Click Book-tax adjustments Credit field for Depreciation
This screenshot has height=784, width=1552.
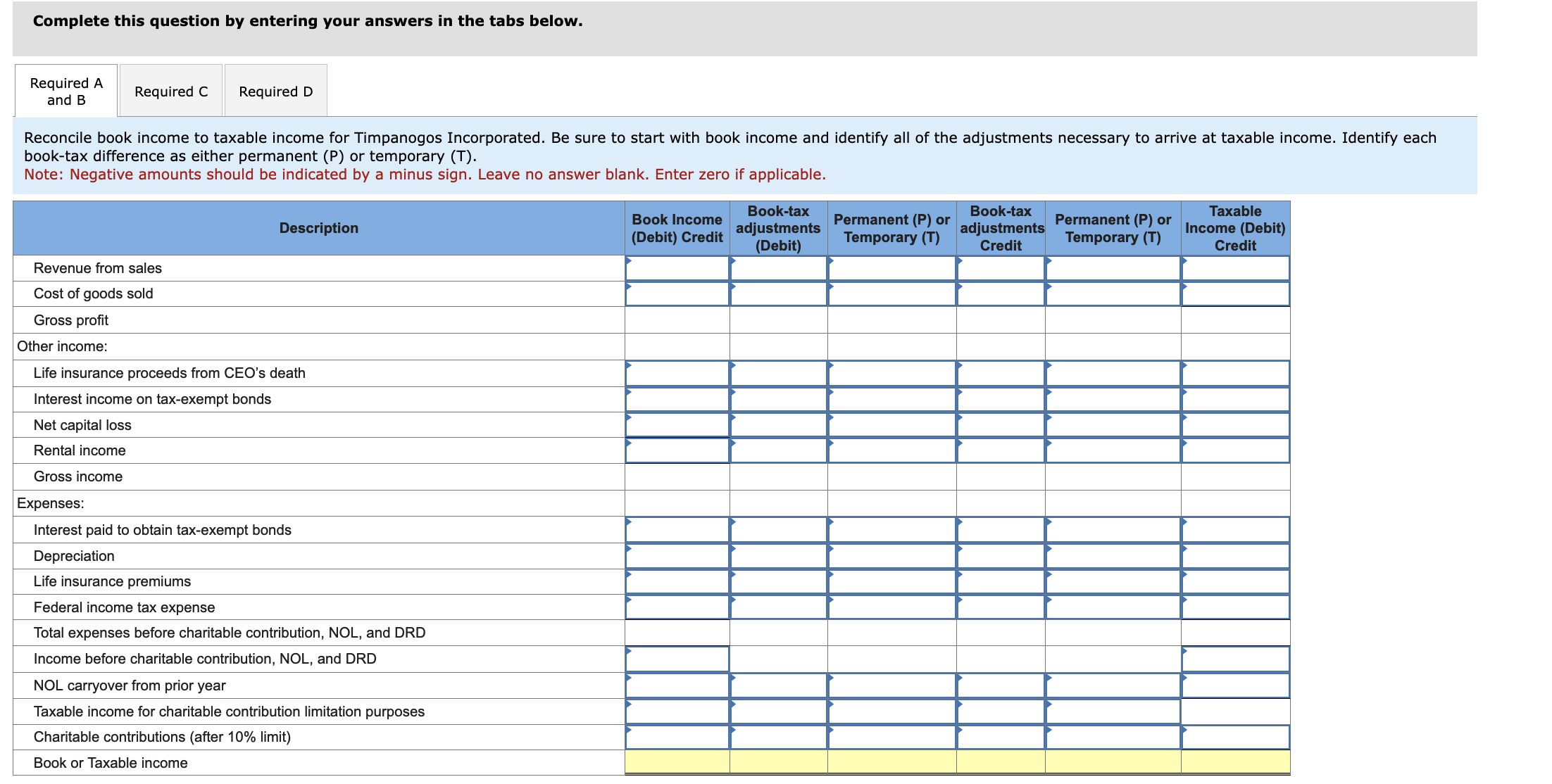[1000, 555]
